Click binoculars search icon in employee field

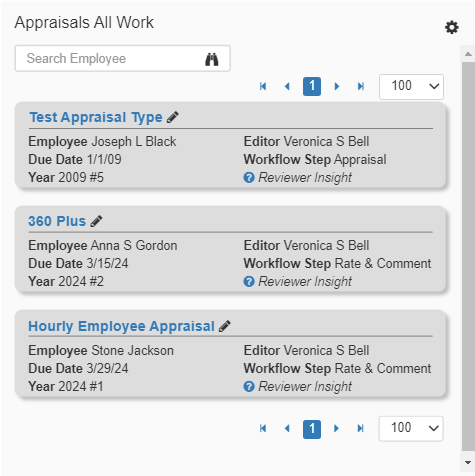(212, 59)
